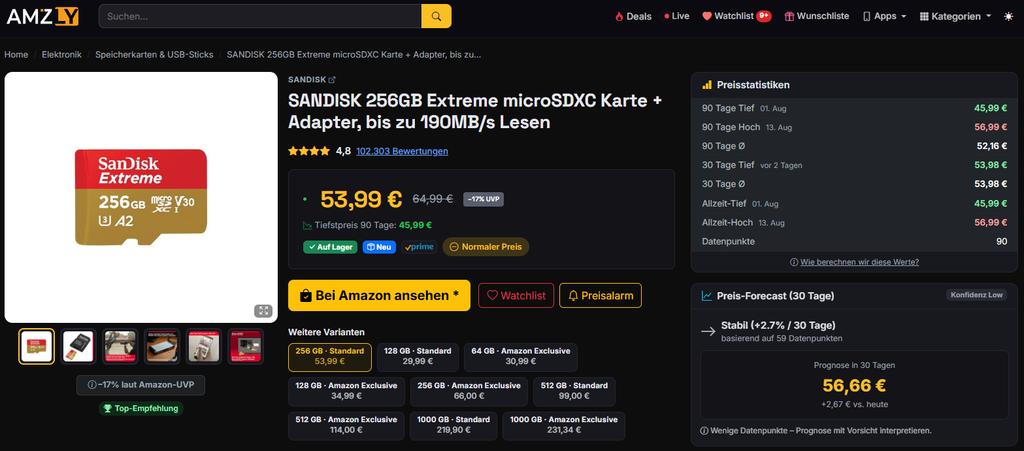
Task: Click the Auf Lager badge
Action: (330, 247)
